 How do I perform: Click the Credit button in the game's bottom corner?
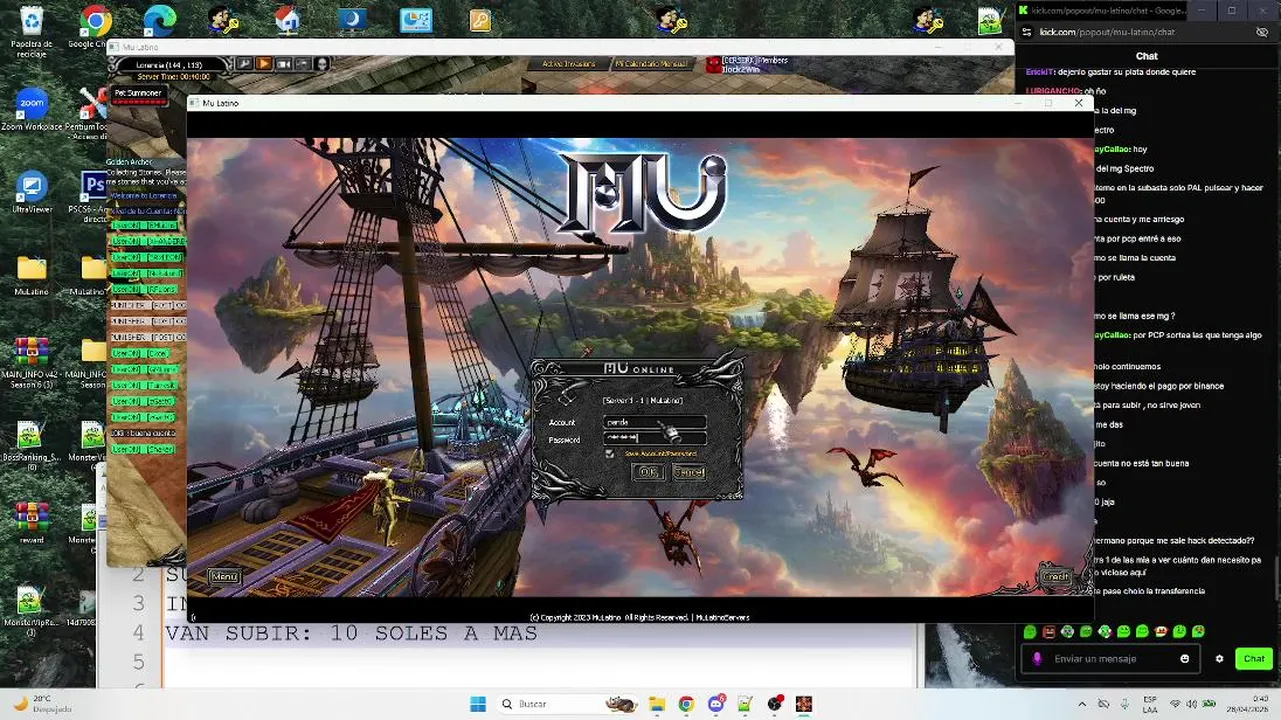click(x=1056, y=576)
